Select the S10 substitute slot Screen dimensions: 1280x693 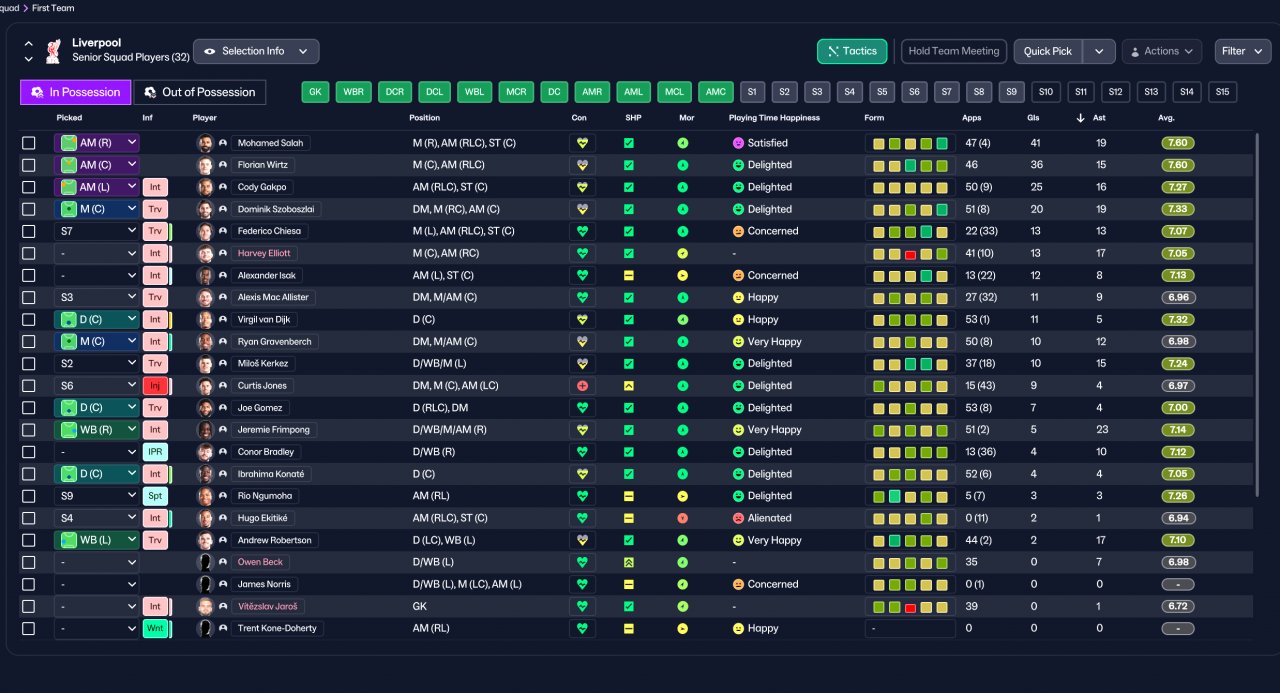pos(1046,92)
